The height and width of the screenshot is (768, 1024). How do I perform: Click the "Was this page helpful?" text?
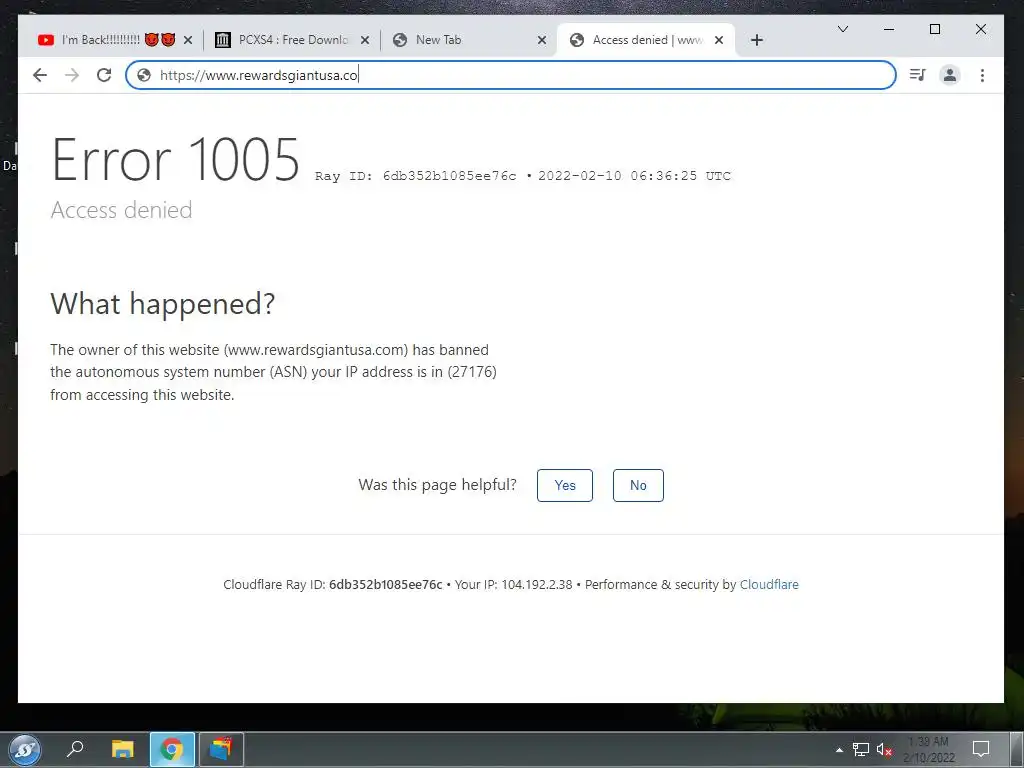coord(438,485)
